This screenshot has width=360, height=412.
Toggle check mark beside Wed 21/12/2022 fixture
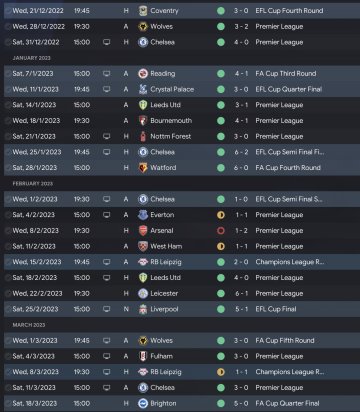tap(8, 11)
